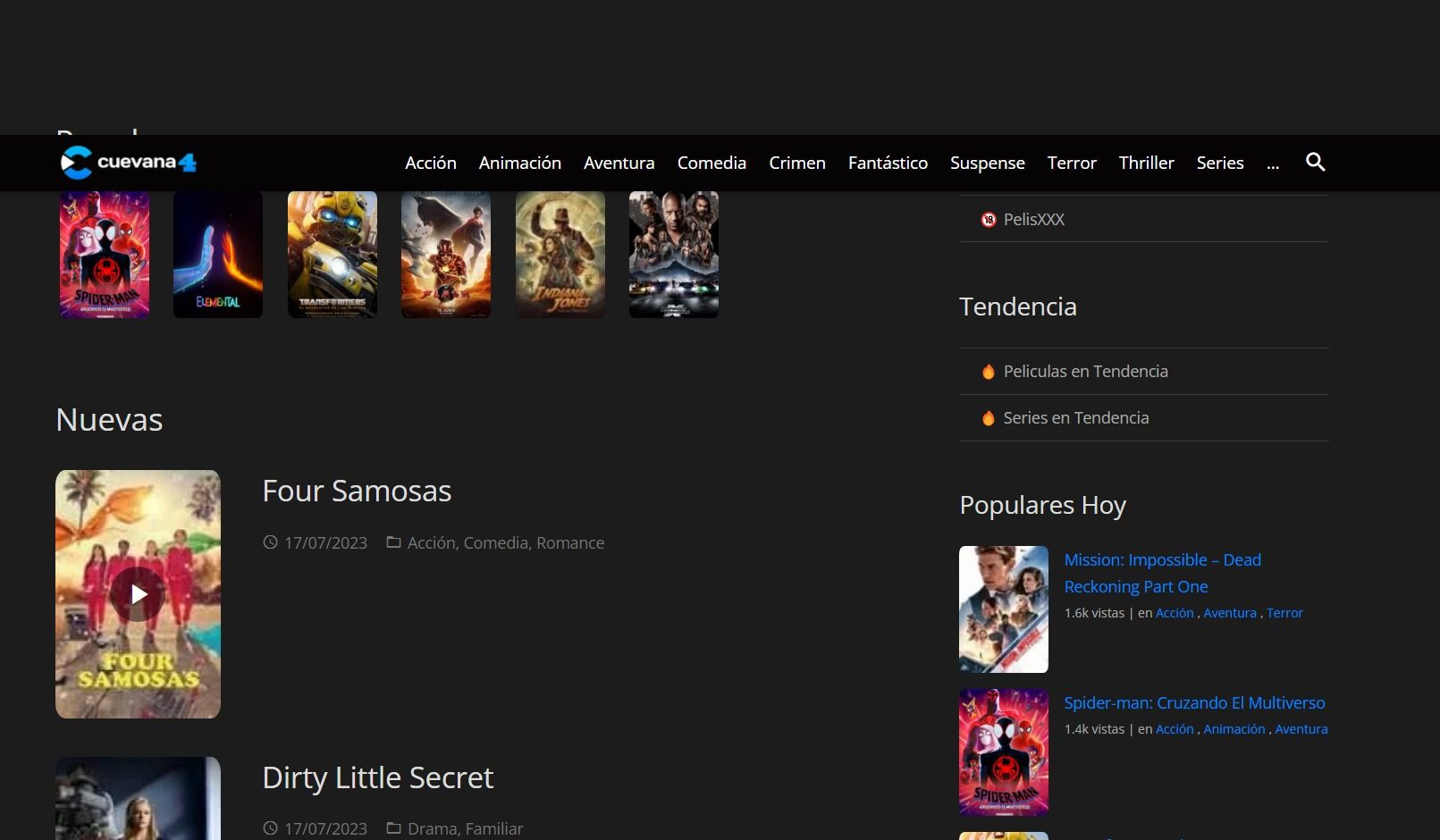
Task: Open the Indiana Jones poster
Action: pos(560,255)
